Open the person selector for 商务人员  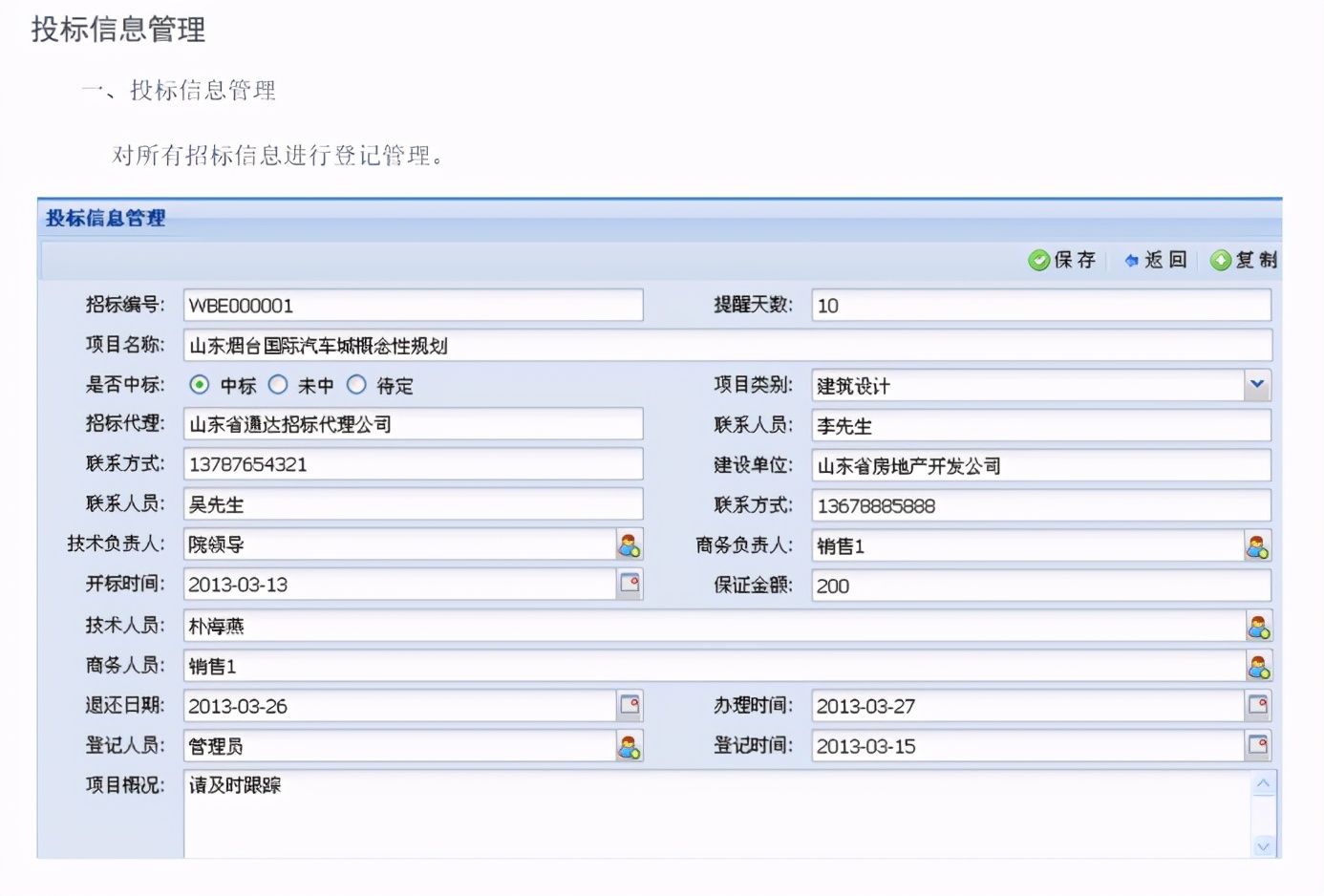point(1258,665)
